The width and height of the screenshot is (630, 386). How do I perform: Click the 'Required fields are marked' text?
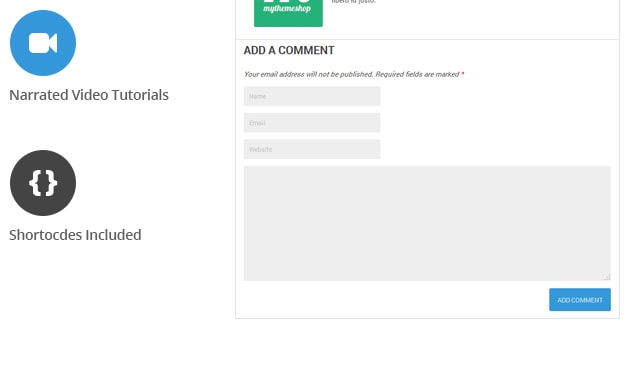417,74
